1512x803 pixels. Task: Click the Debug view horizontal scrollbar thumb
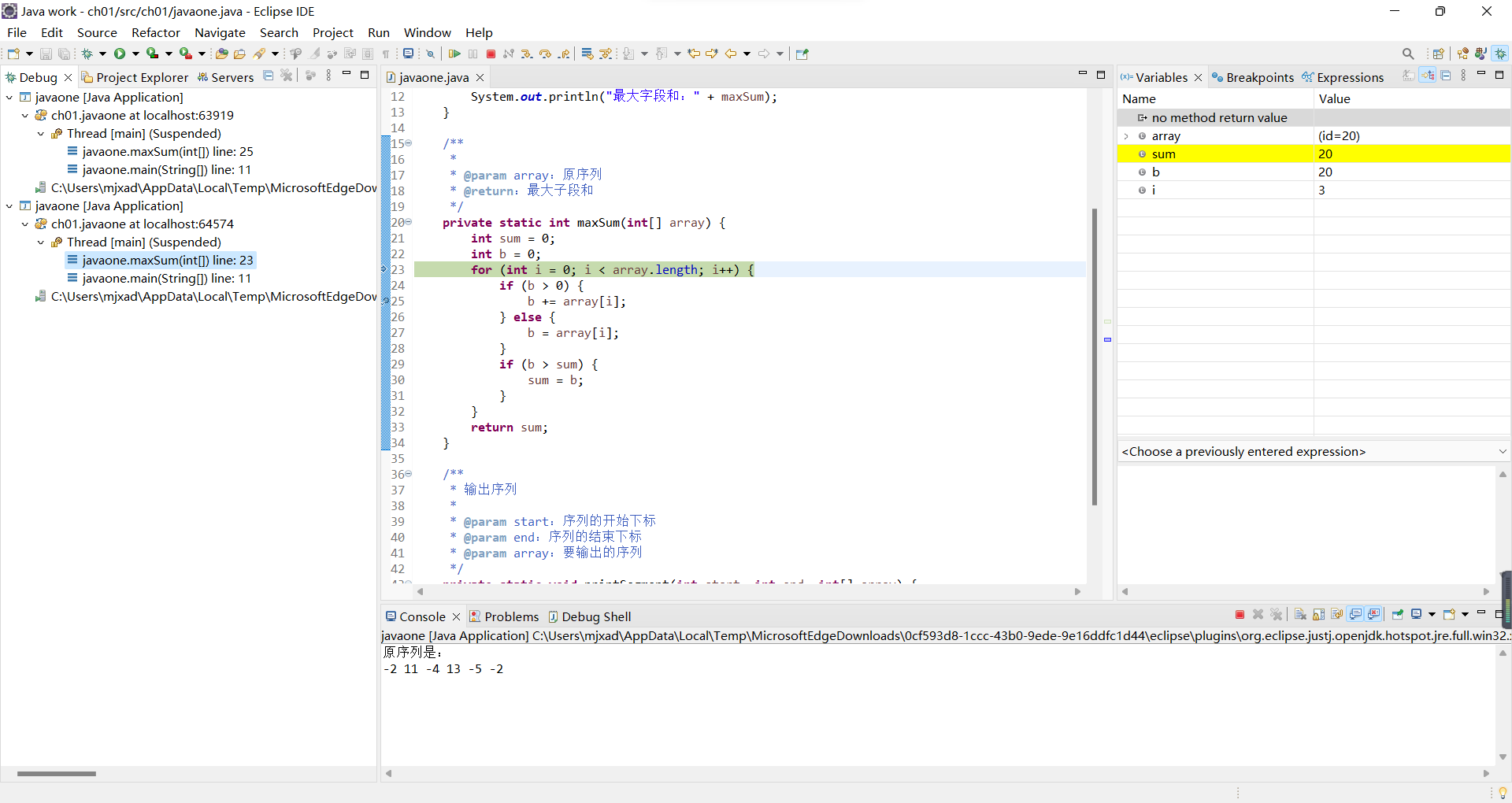pos(57,774)
